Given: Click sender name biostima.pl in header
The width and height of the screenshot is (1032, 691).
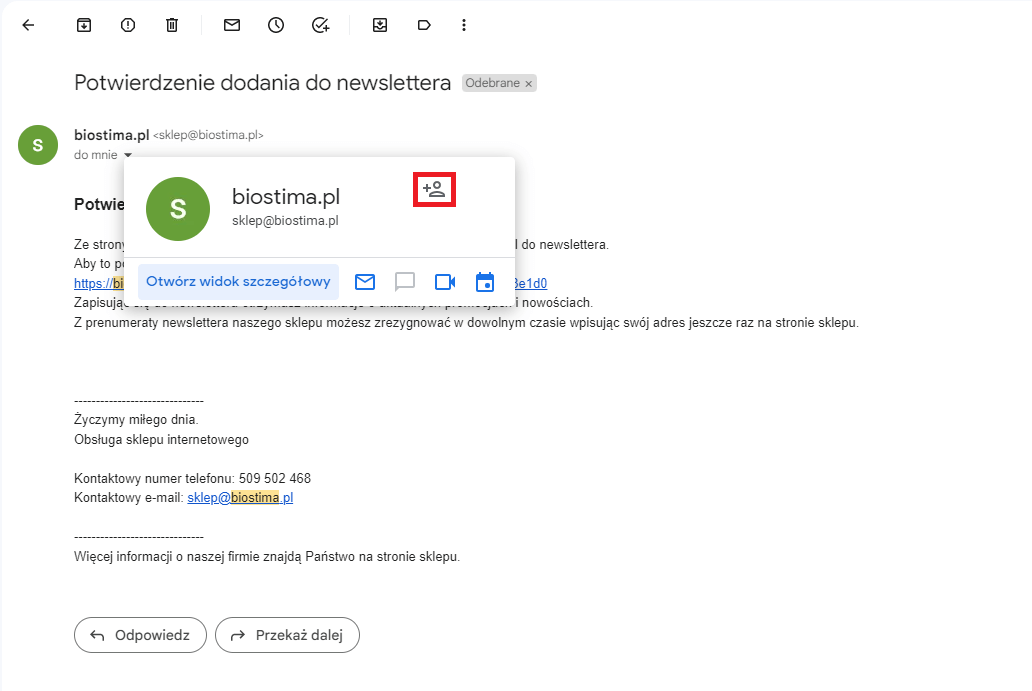Looking at the screenshot, I should (112, 135).
